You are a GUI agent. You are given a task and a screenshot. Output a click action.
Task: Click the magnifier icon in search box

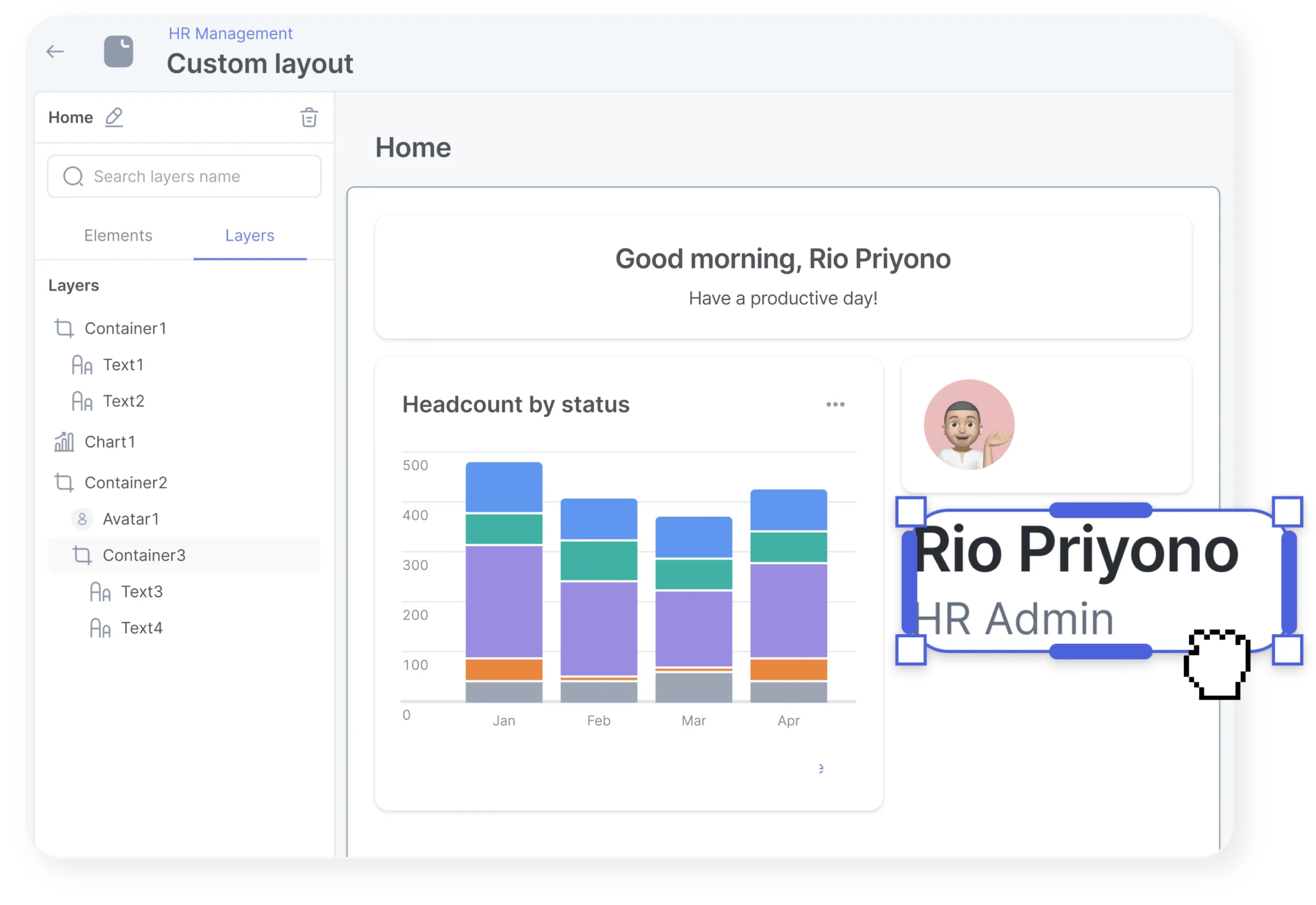point(73,176)
